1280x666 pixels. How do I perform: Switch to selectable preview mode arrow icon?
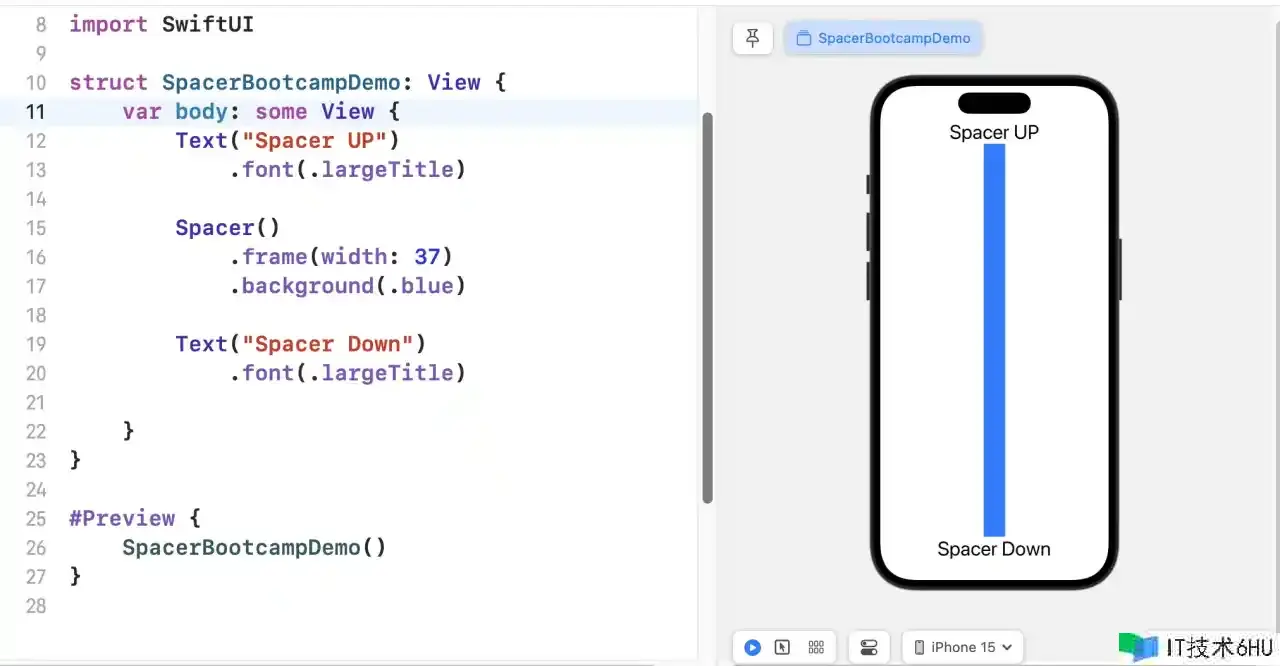[x=783, y=647]
